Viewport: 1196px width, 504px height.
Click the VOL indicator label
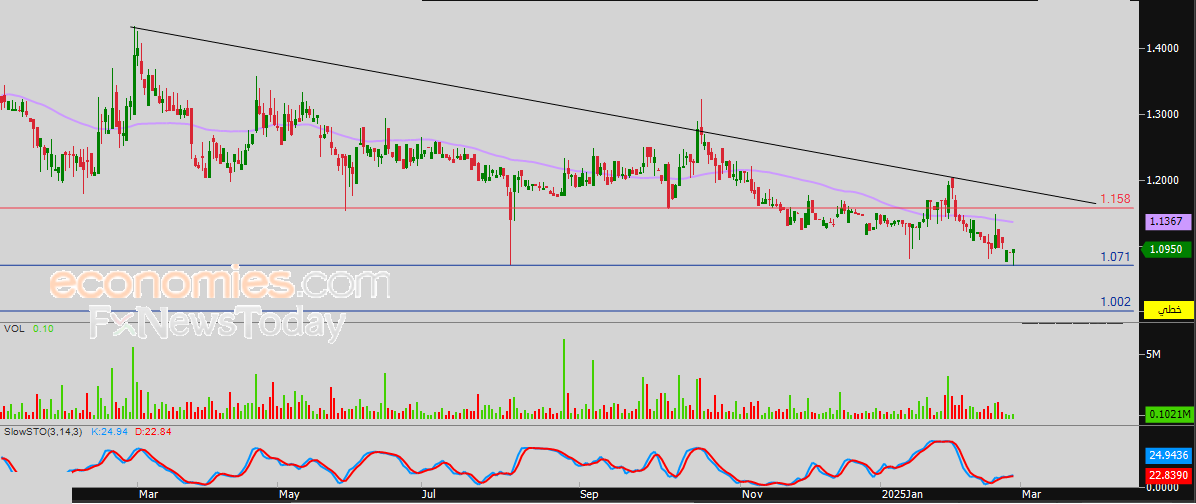click(13, 328)
